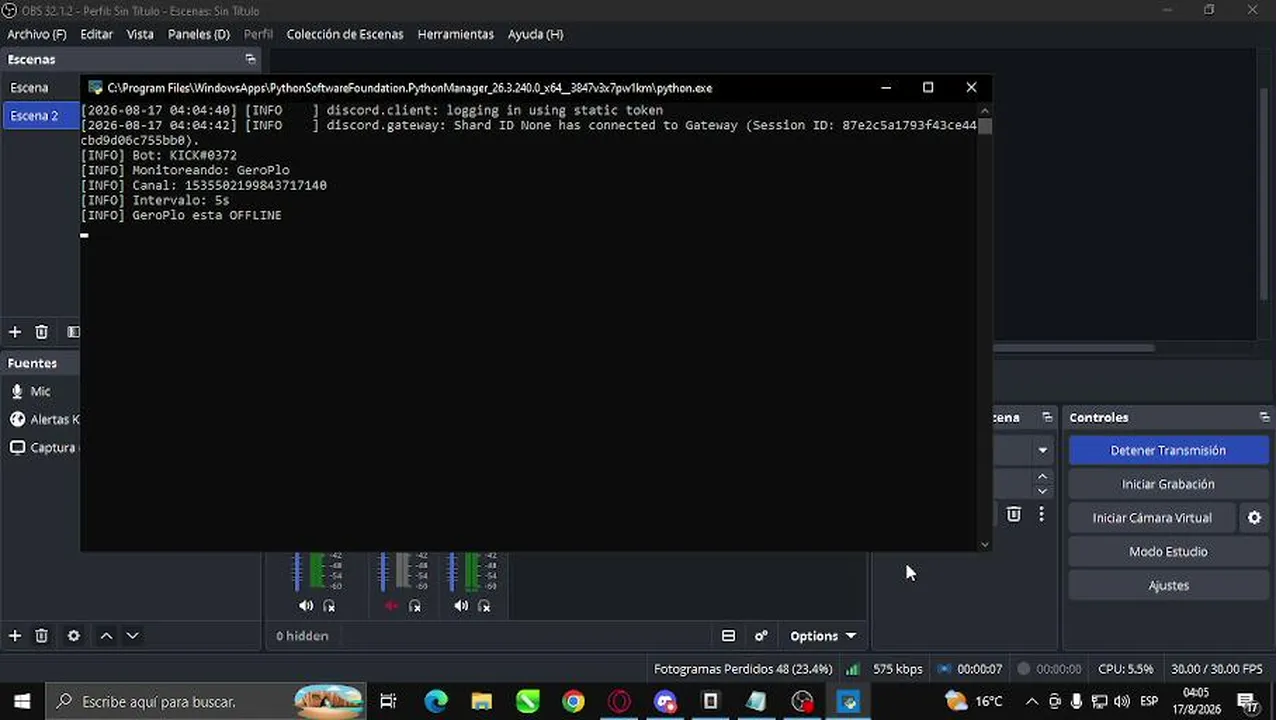Open Task View from the taskbar
Image resolution: width=1276 pixels, height=720 pixels.
388,702
